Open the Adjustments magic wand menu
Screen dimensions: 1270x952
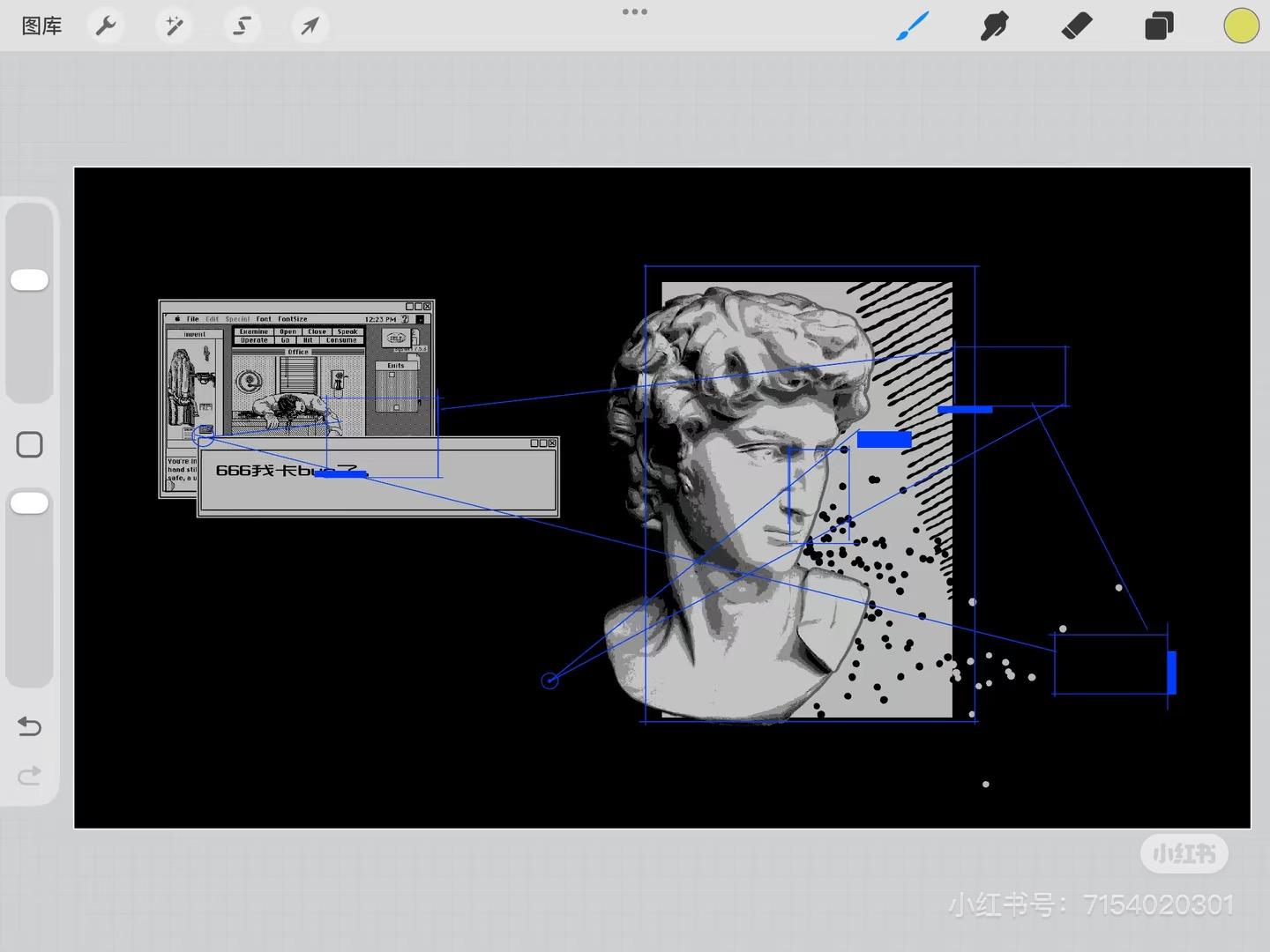pos(174,26)
